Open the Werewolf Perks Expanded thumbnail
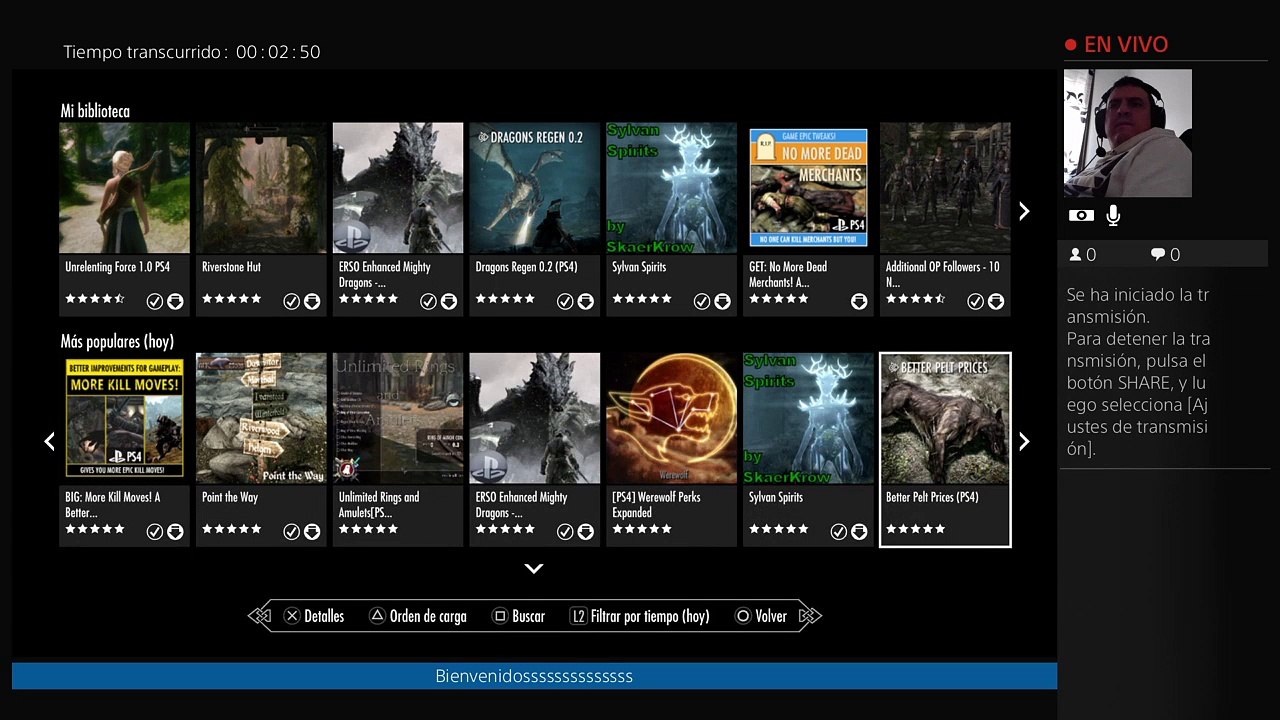The image size is (1280, 720). 671,418
